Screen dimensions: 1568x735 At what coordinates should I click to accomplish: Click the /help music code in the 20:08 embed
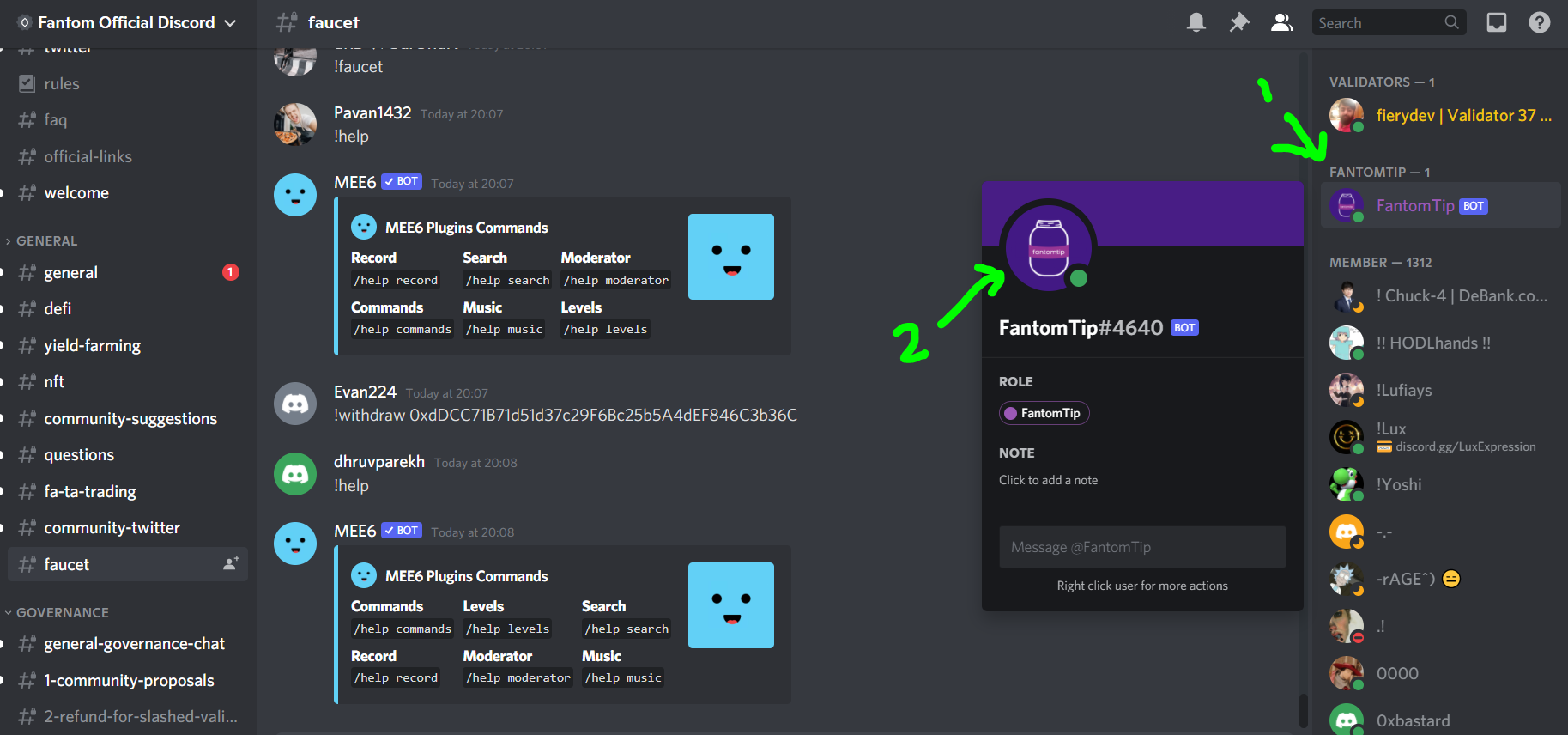point(623,677)
